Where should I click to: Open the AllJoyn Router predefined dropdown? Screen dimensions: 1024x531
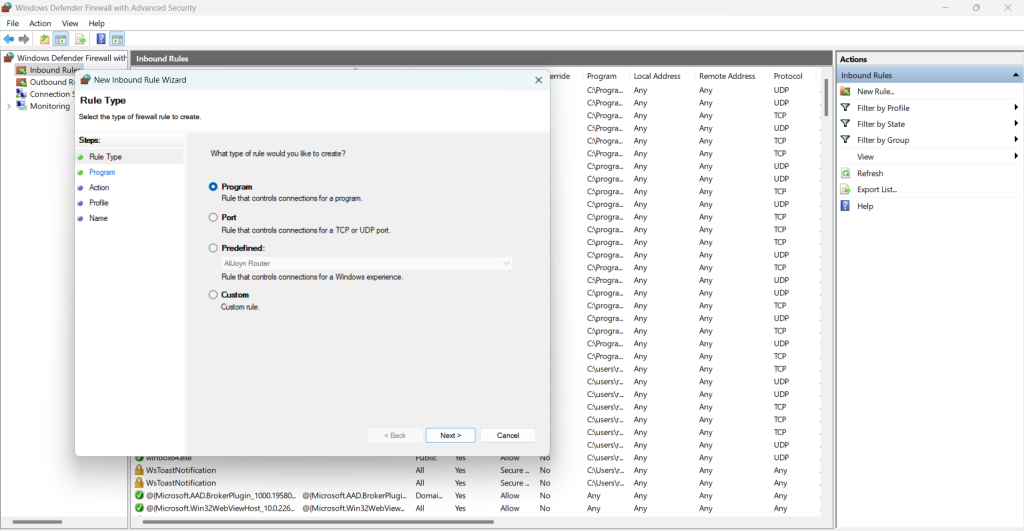[366, 263]
